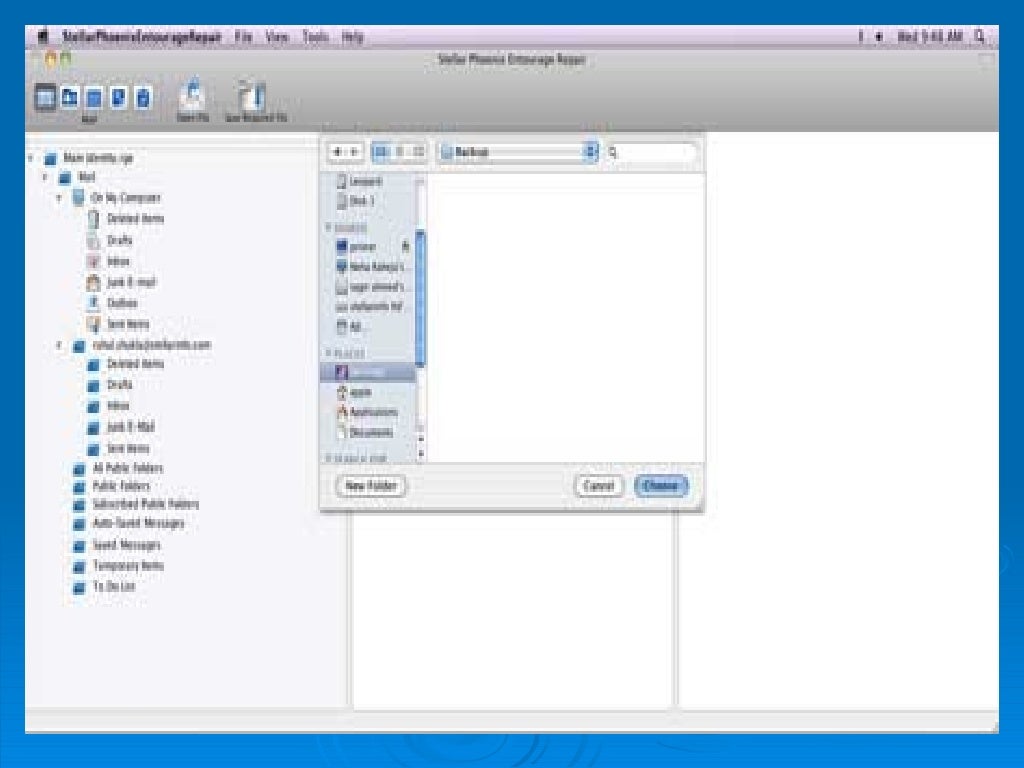Select Inbox under On My Computer
Screen dimensions: 1024x768
tap(108, 261)
